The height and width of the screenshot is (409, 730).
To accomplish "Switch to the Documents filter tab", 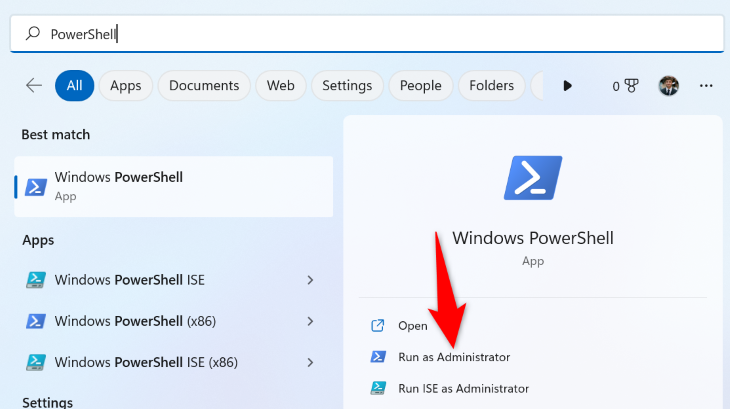I will [x=204, y=86].
